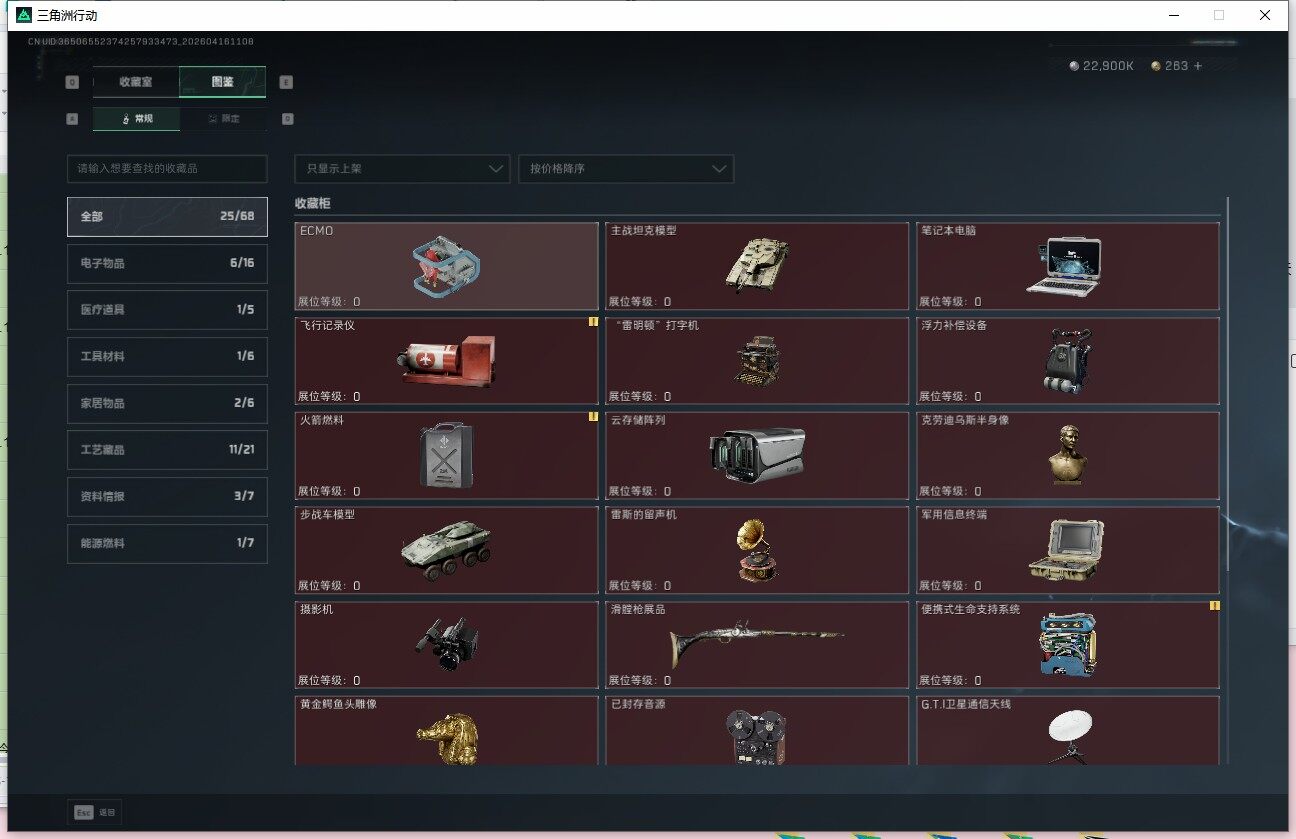
Task: Click the 收藏柜 section heading
Action: pyautogui.click(x=312, y=204)
